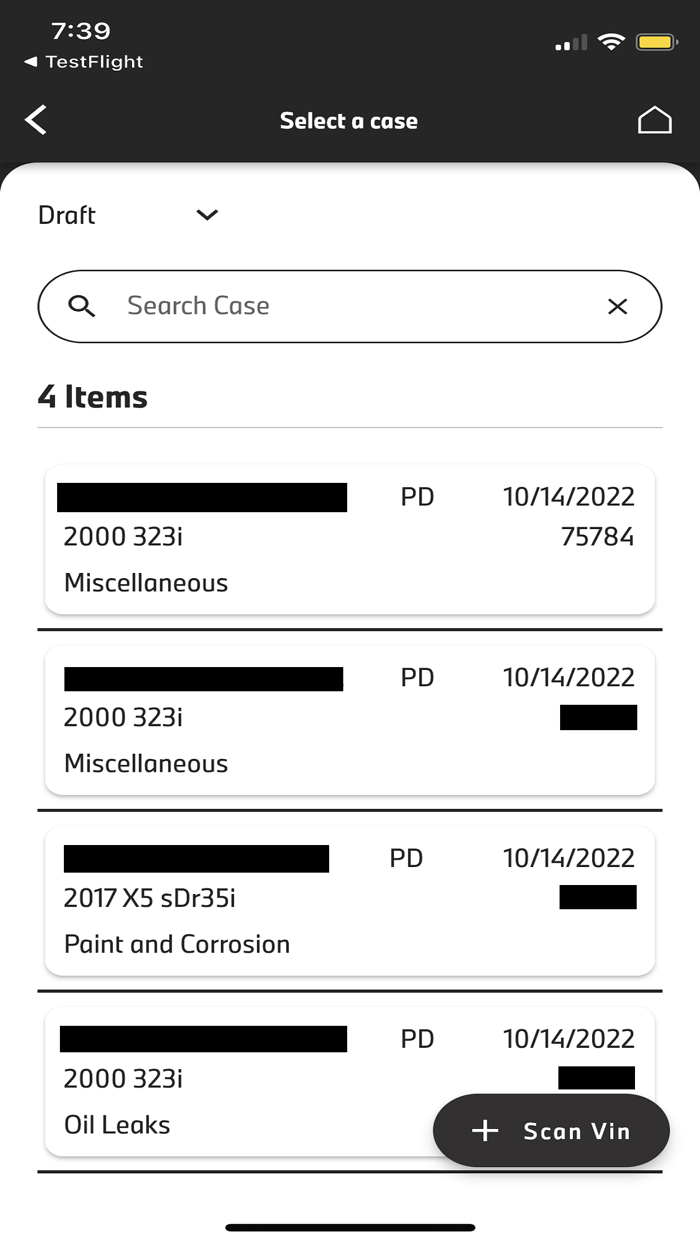Tap the home indicator bar

pos(350,1227)
